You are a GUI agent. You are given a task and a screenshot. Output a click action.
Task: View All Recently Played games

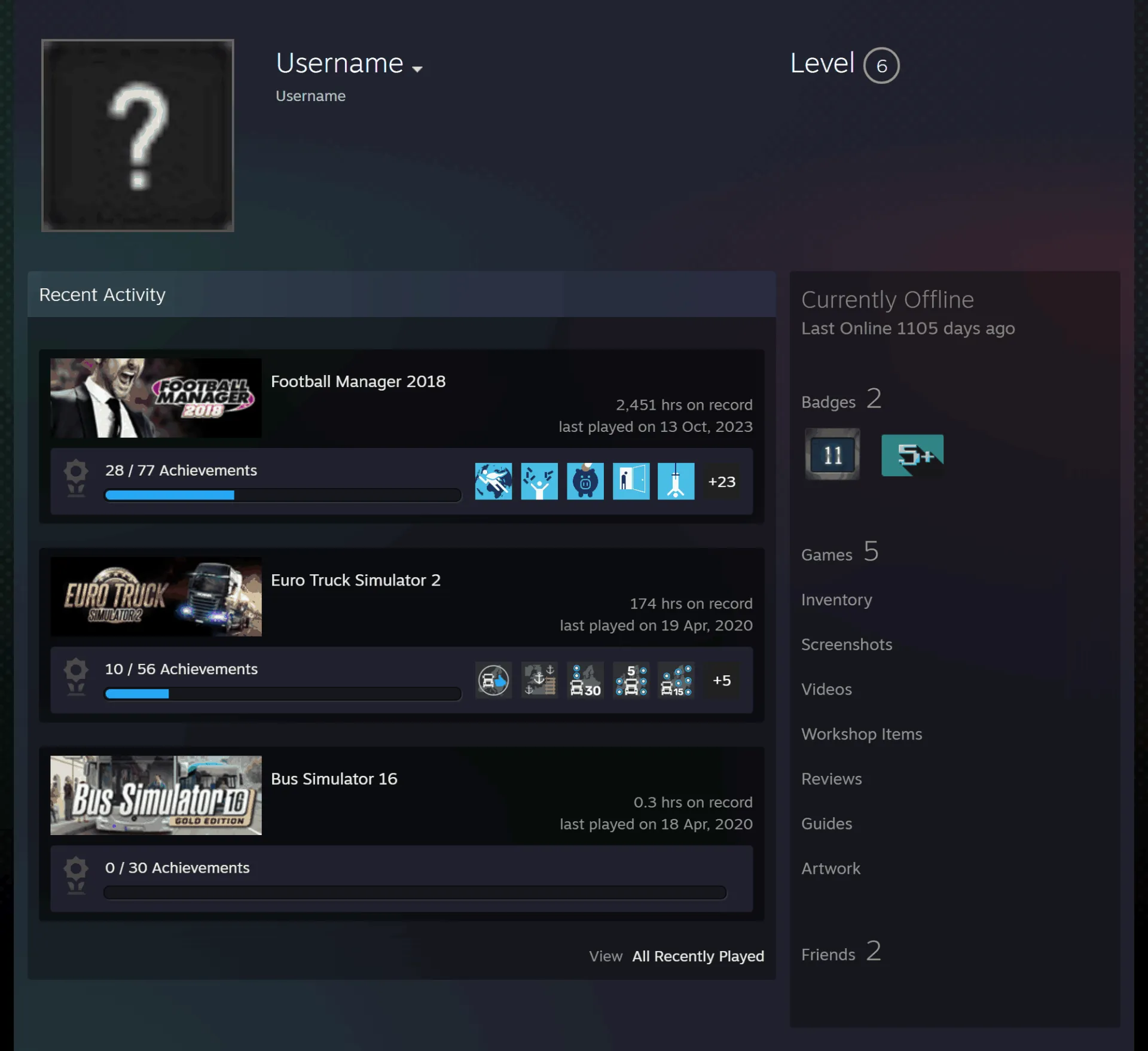(x=698, y=956)
